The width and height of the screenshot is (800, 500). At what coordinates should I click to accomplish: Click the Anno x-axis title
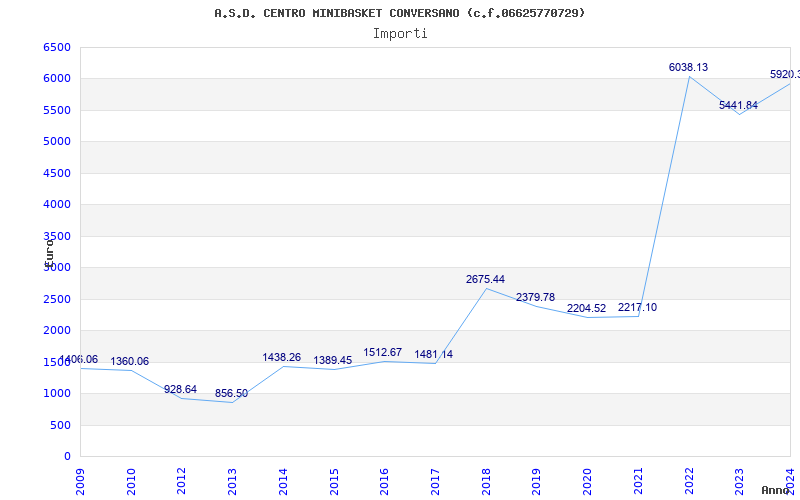(x=776, y=490)
